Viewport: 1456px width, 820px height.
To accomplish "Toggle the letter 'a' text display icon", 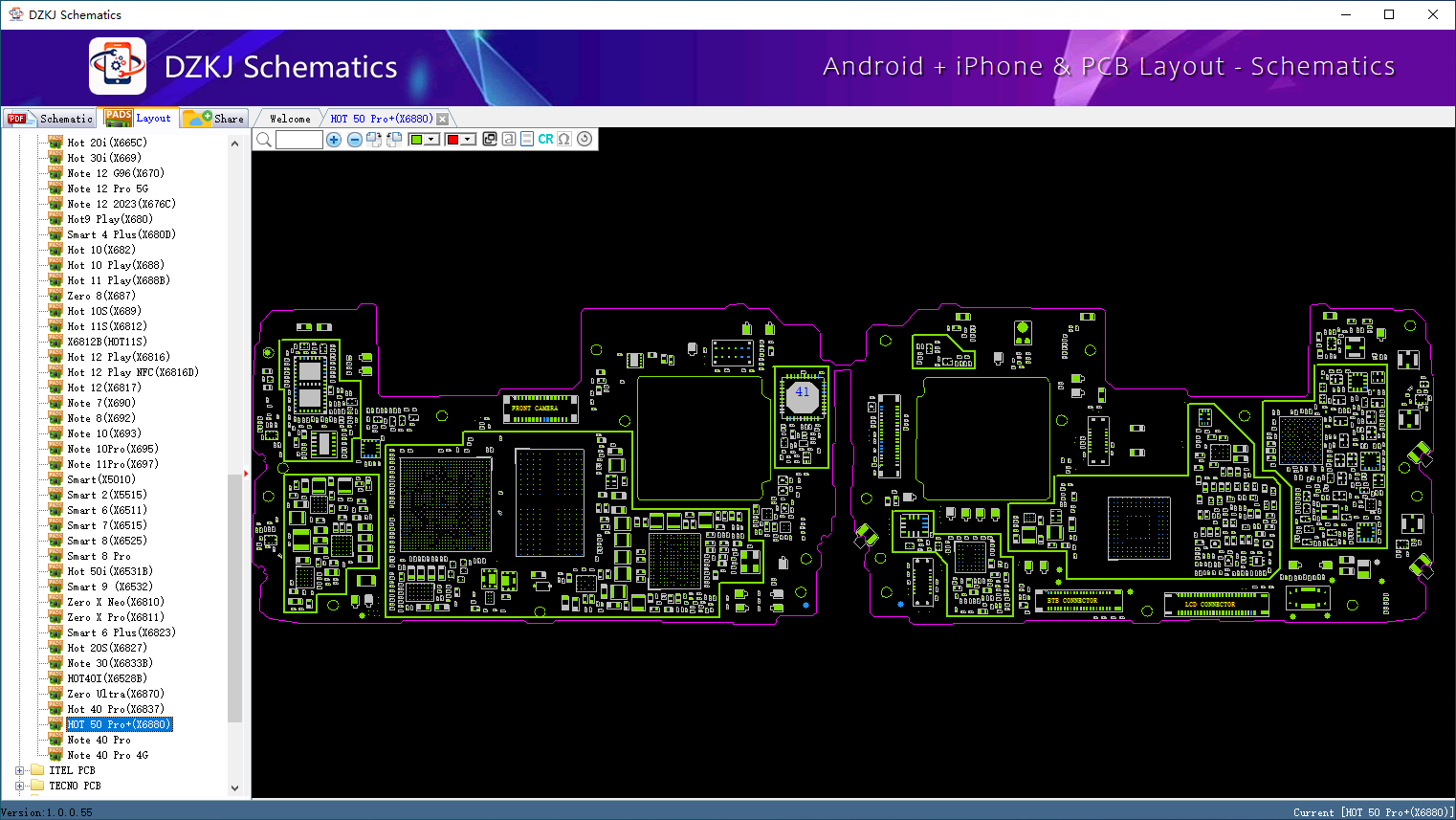I will coord(509,139).
